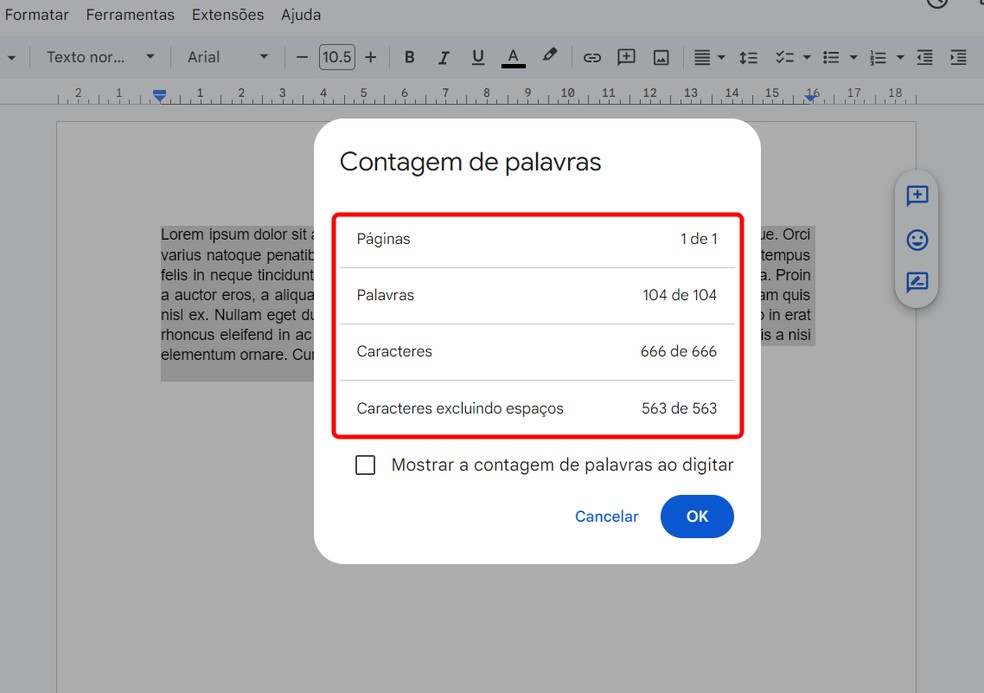Image resolution: width=984 pixels, height=693 pixels.
Task: Click the value 1 de 1
Action: click(x=698, y=239)
